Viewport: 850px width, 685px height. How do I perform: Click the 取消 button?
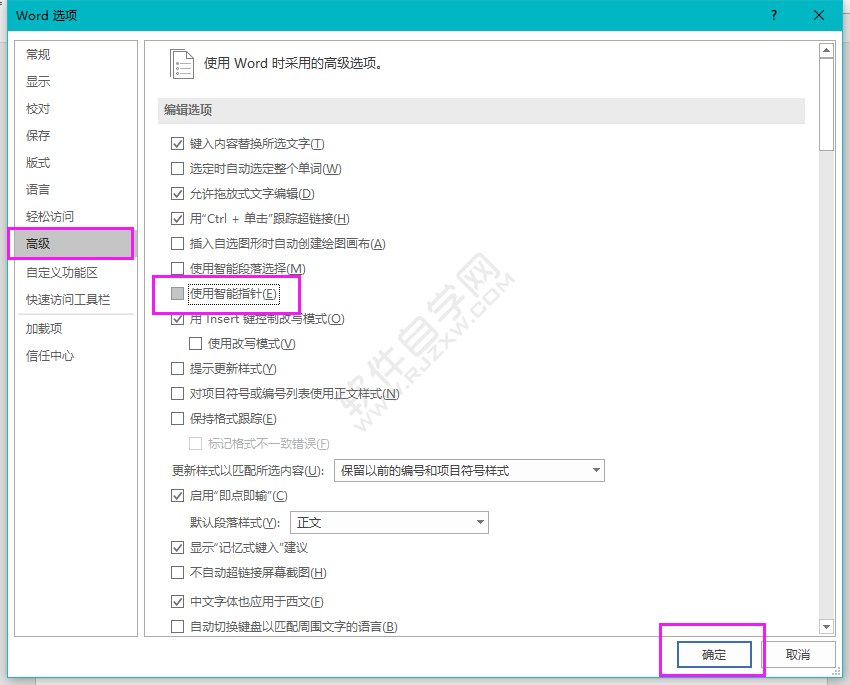coord(800,654)
